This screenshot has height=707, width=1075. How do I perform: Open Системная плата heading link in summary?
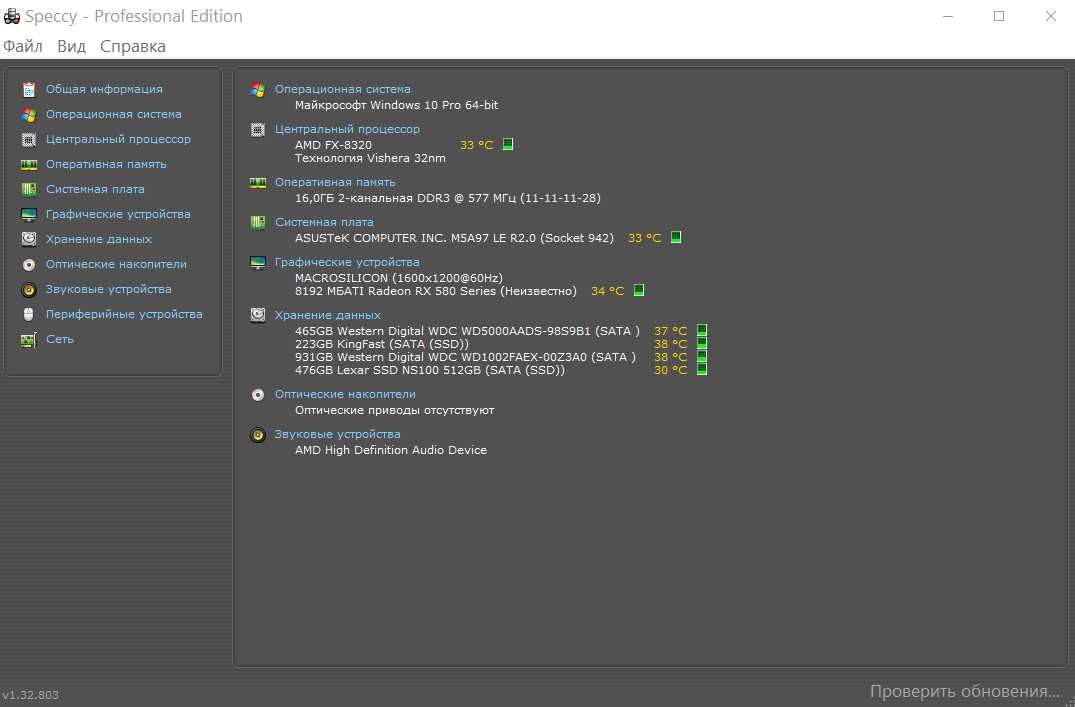pyautogui.click(x=324, y=222)
